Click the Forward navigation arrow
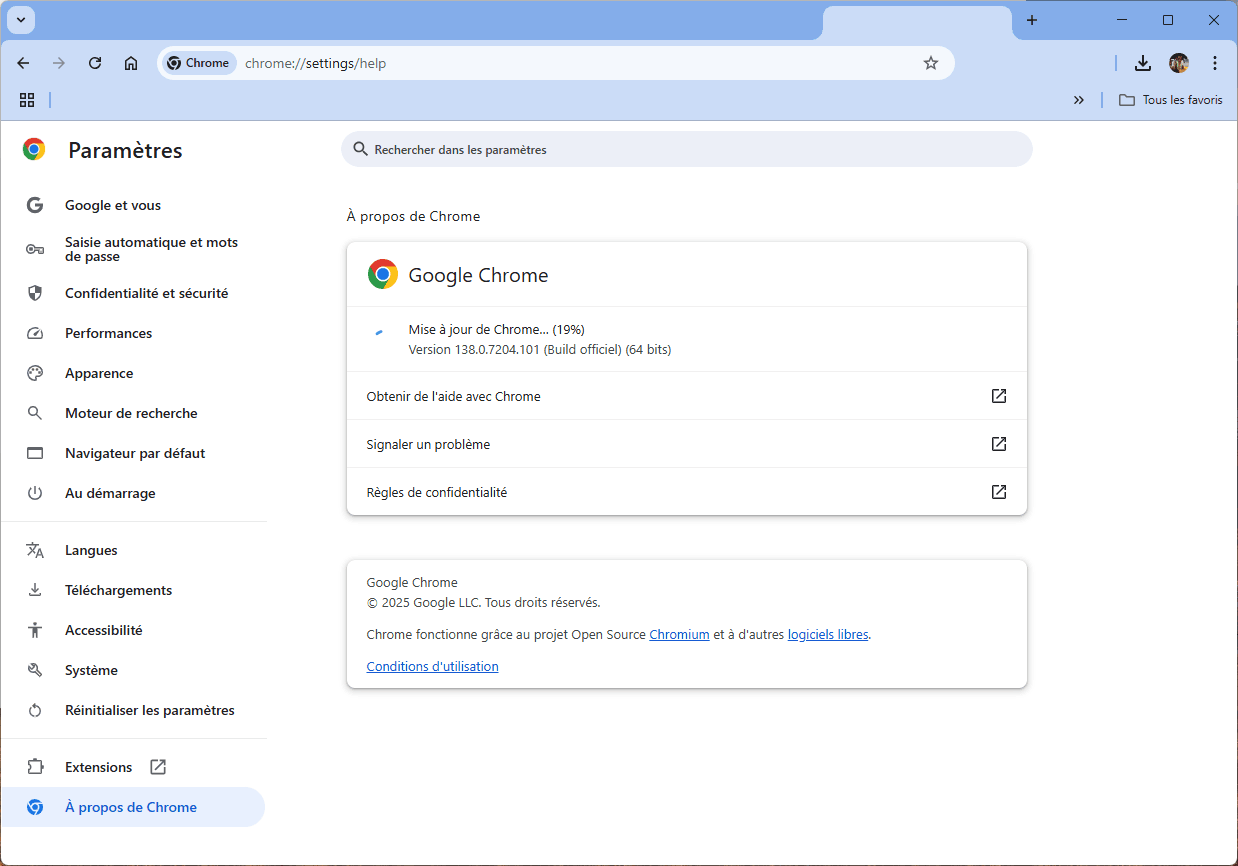This screenshot has height=866, width=1238. tap(59, 63)
